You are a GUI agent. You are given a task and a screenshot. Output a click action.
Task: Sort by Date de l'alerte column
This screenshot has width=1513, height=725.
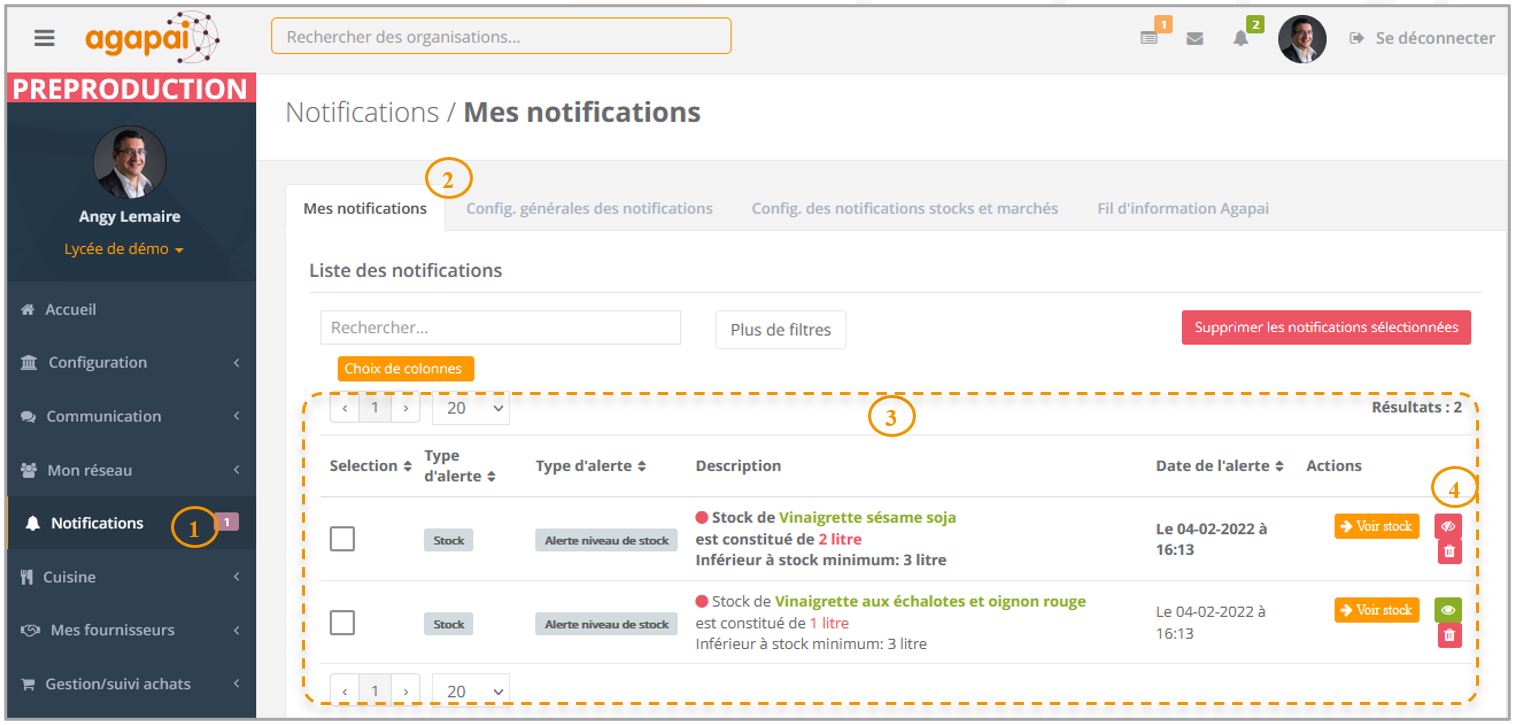1220,466
